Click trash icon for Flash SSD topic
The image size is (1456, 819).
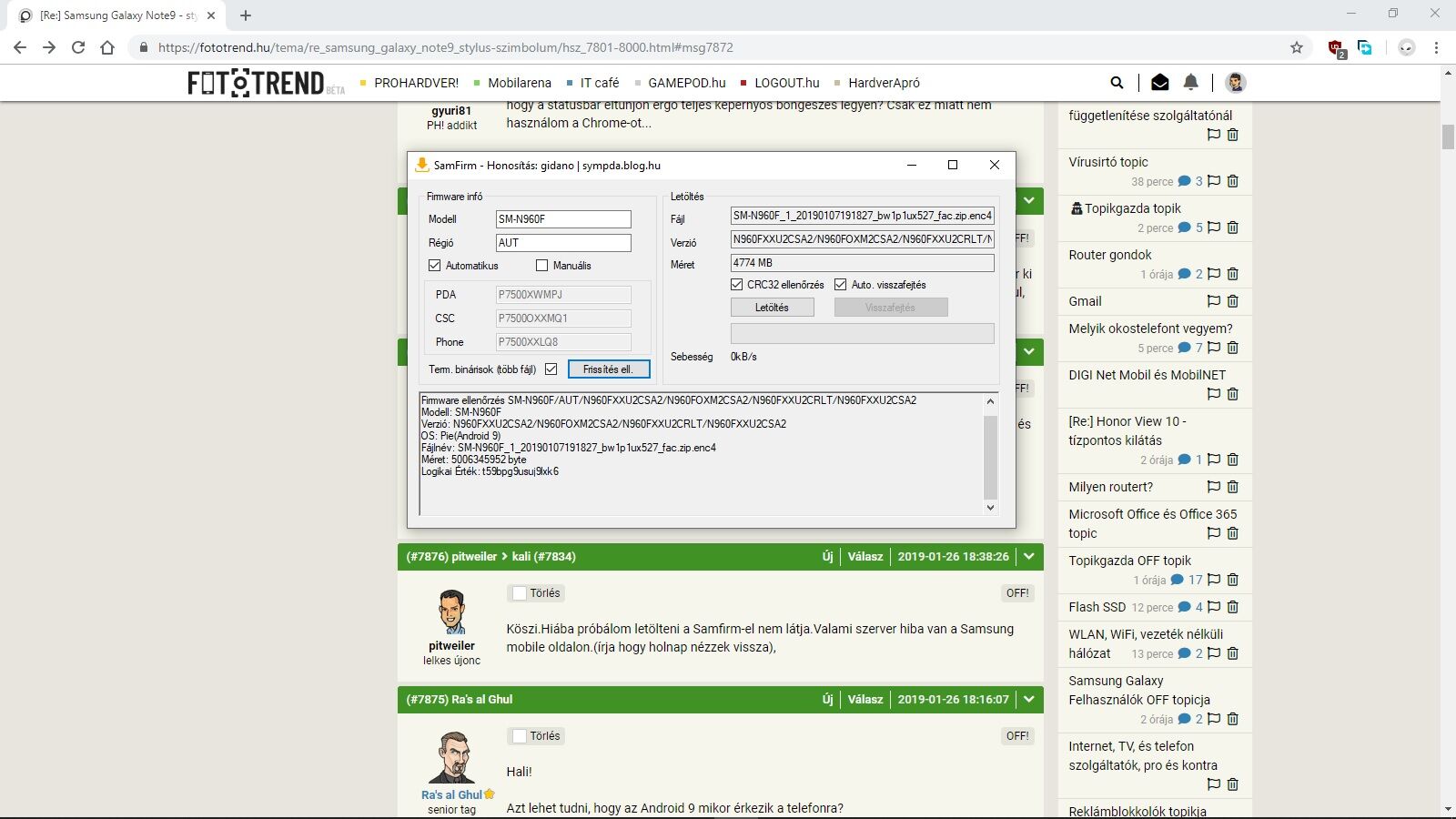[1233, 607]
